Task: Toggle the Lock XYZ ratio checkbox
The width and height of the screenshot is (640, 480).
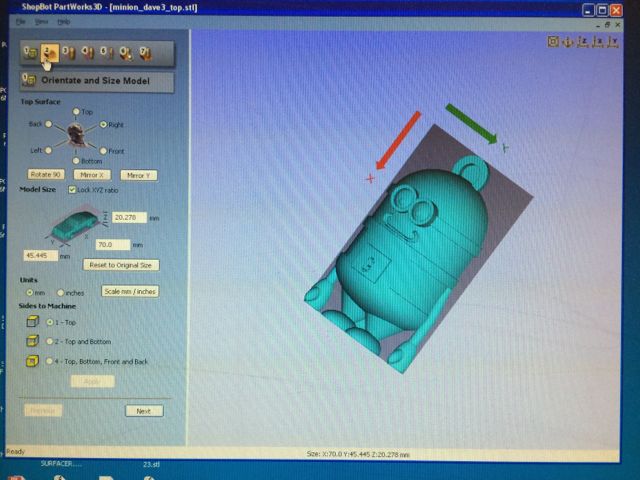Action: click(72, 189)
